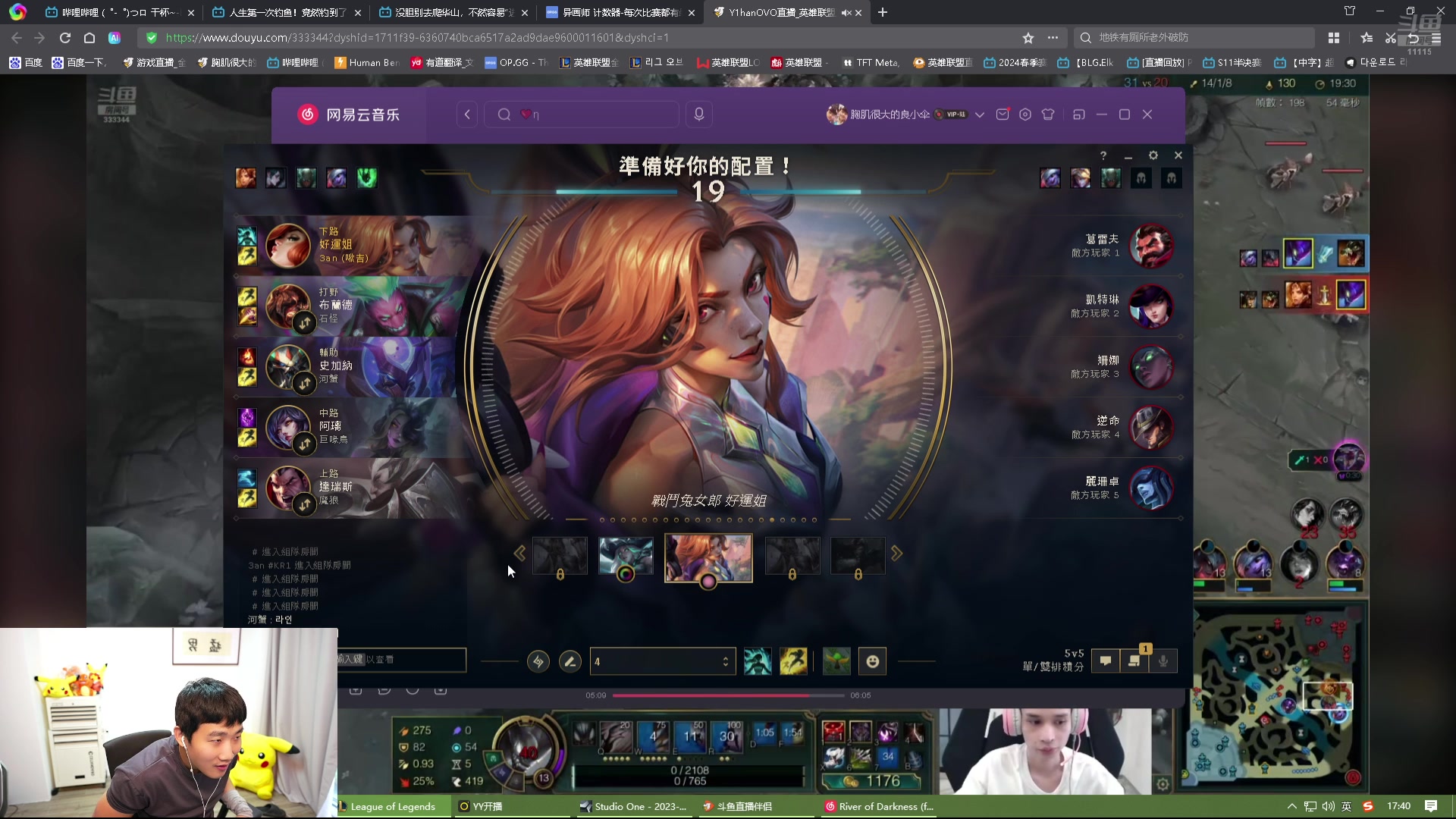
Task: Click the 好運姐 bot lane portrait
Action: coord(287,246)
